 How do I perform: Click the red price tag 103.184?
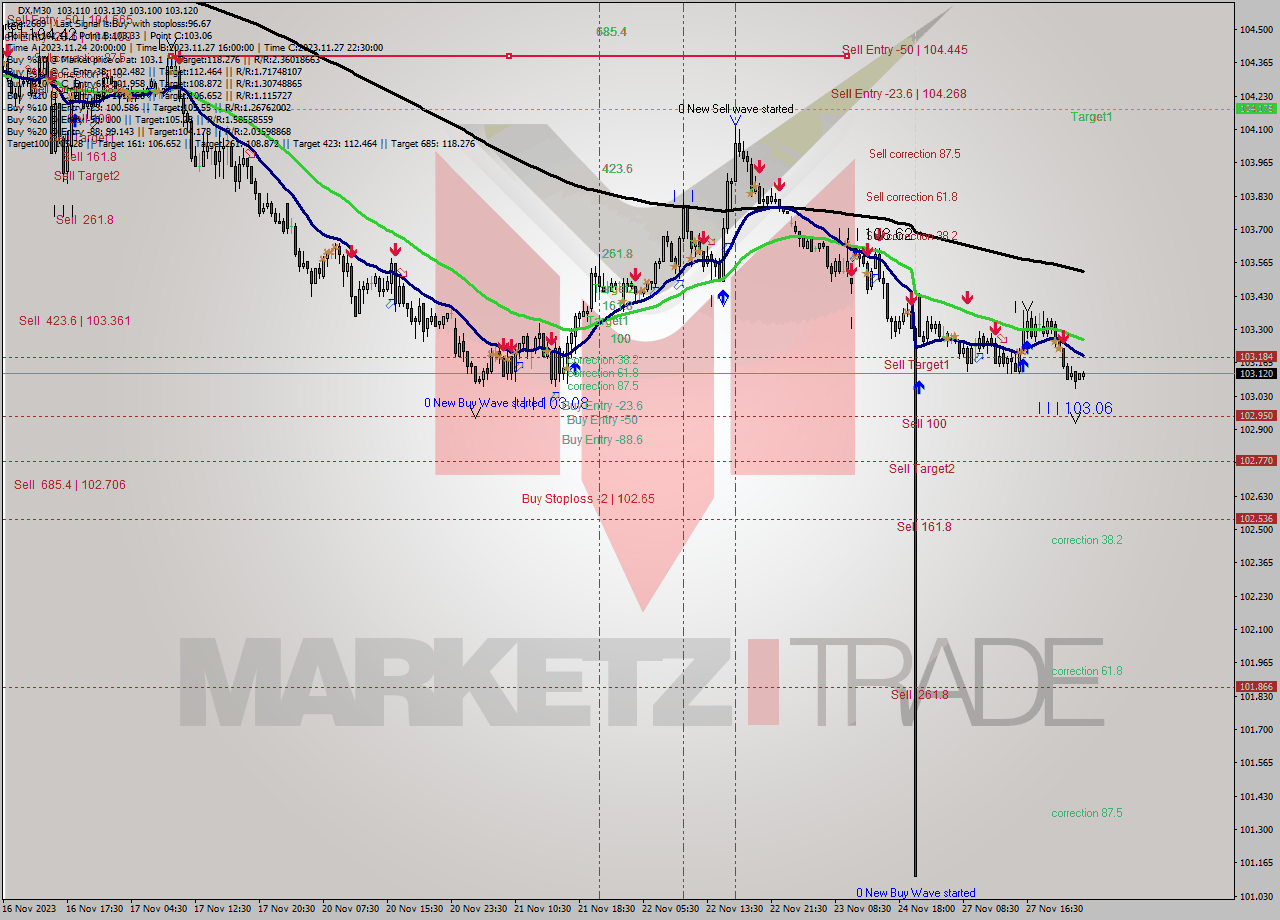pos(1256,357)
